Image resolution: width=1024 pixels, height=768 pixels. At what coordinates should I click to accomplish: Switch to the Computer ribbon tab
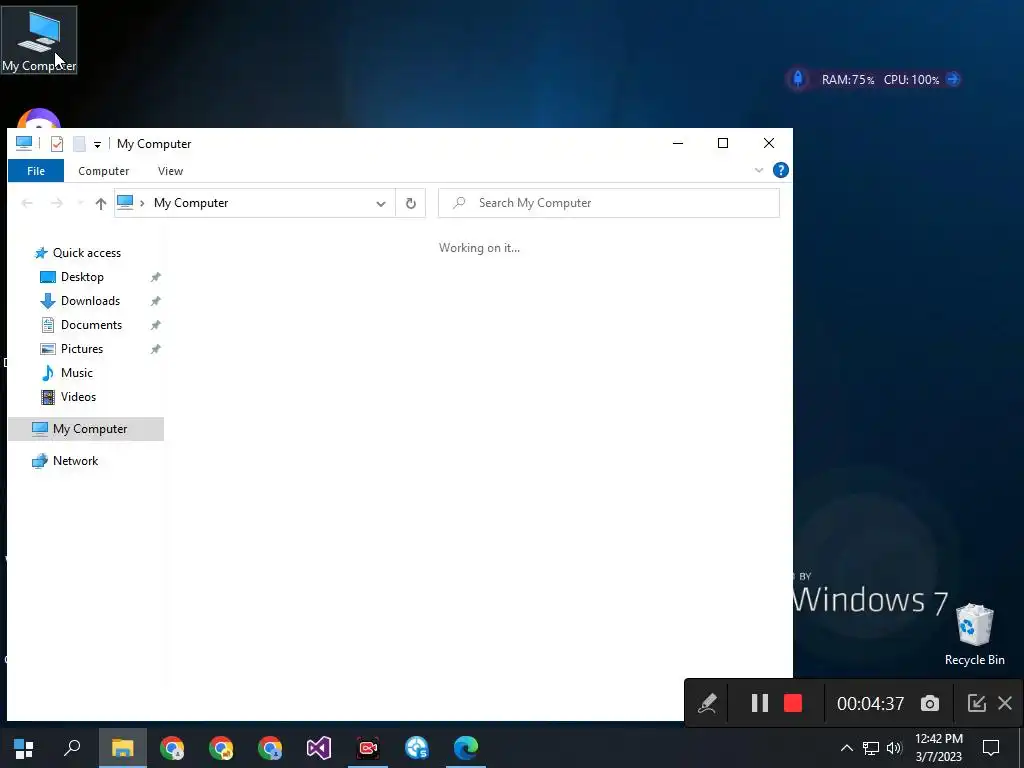point(103,171)
